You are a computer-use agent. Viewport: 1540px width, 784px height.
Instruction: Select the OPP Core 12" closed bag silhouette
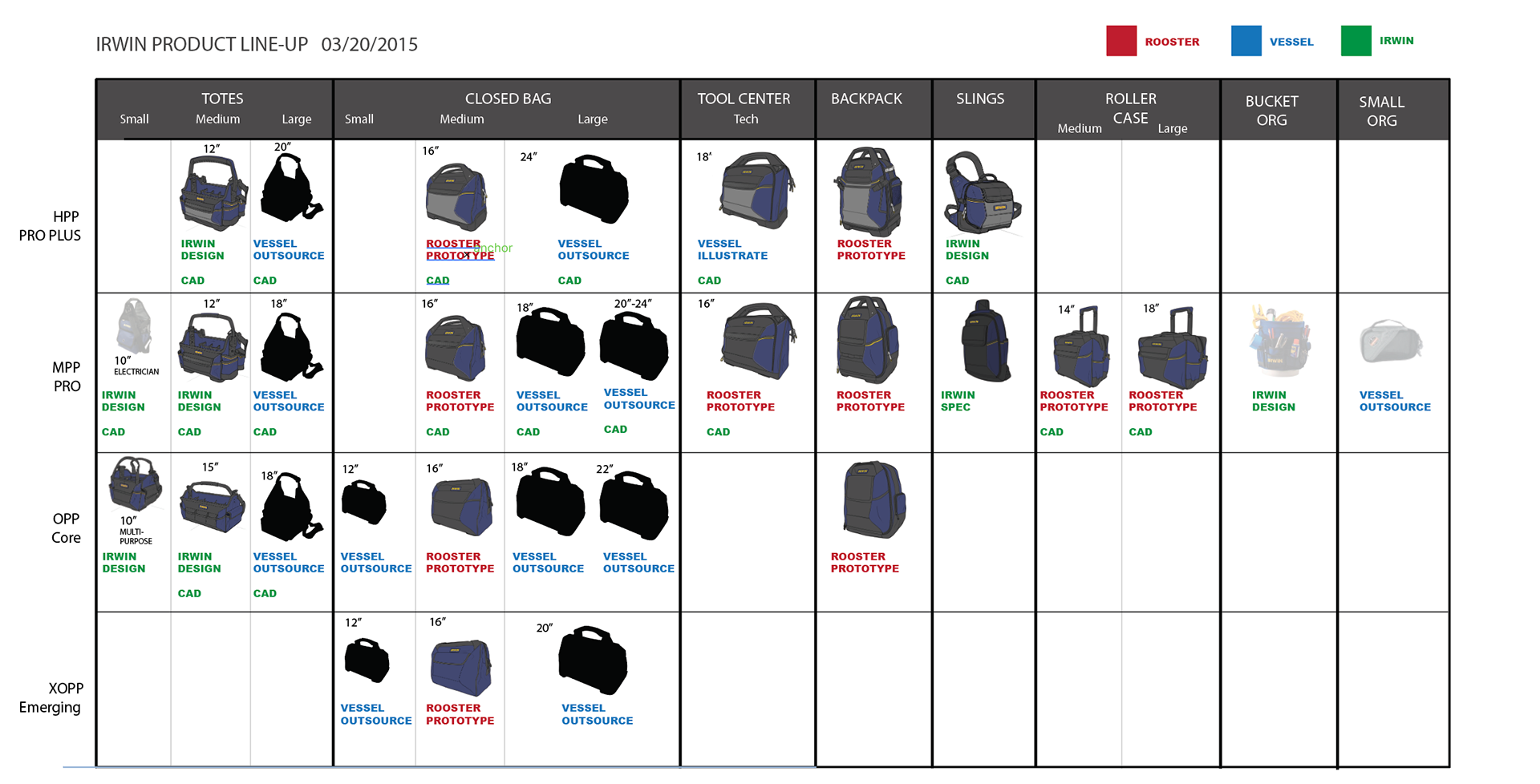coord(364,503)
